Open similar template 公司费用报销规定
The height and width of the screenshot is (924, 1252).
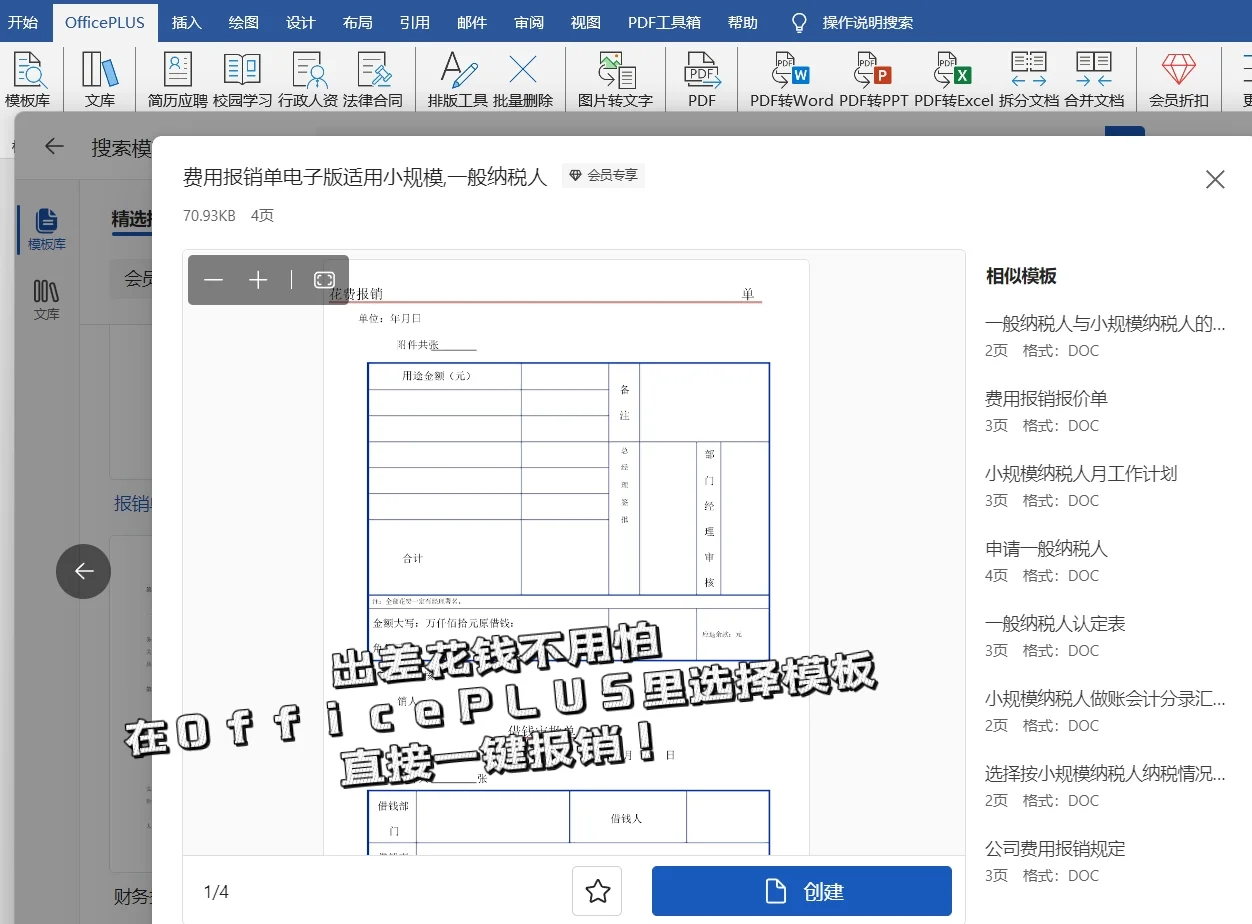pos(1055,849)
